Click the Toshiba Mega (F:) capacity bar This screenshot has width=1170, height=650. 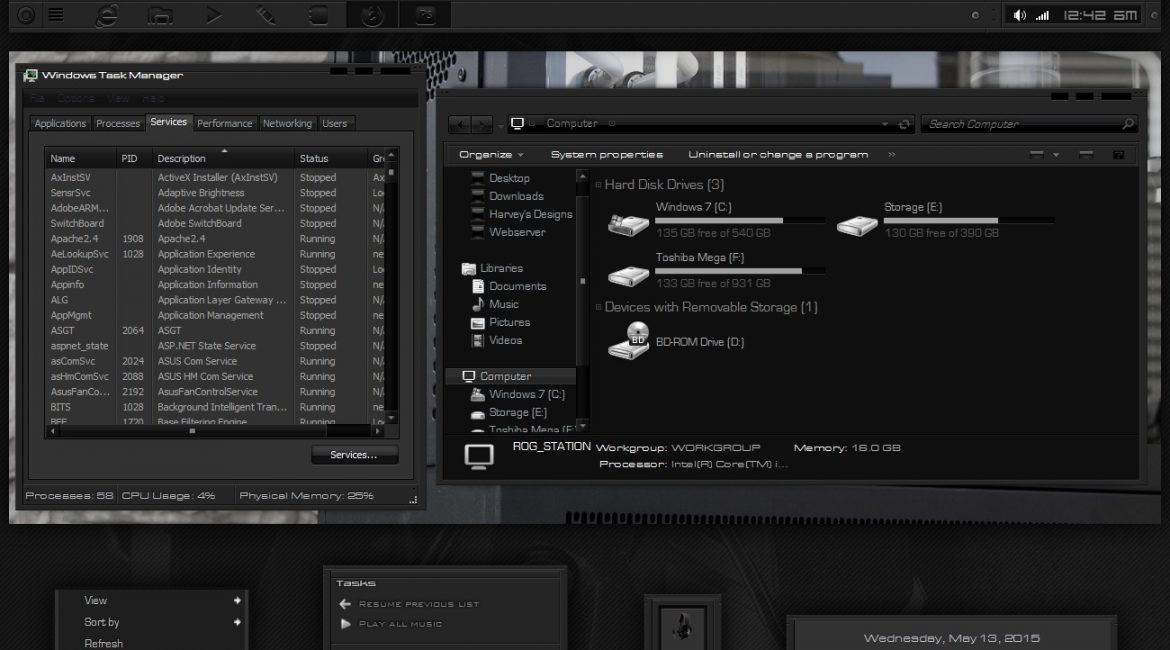tap(740, 271)
